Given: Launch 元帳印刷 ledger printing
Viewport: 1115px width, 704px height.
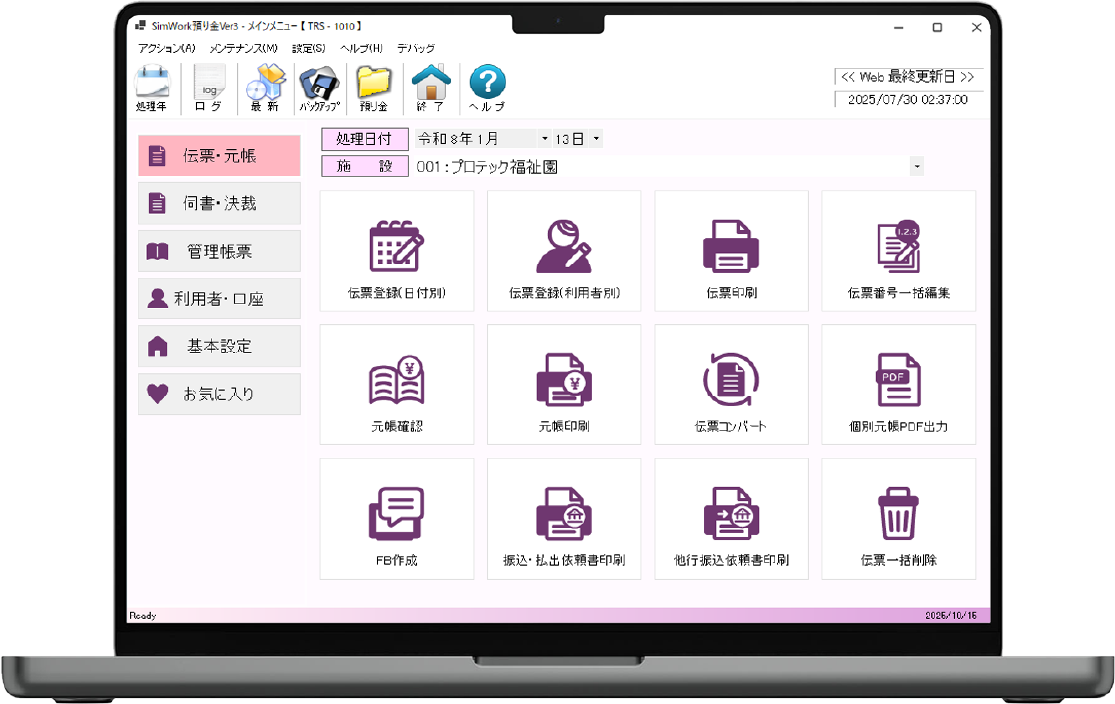Looking at the screenshot, I should (564, 385).
